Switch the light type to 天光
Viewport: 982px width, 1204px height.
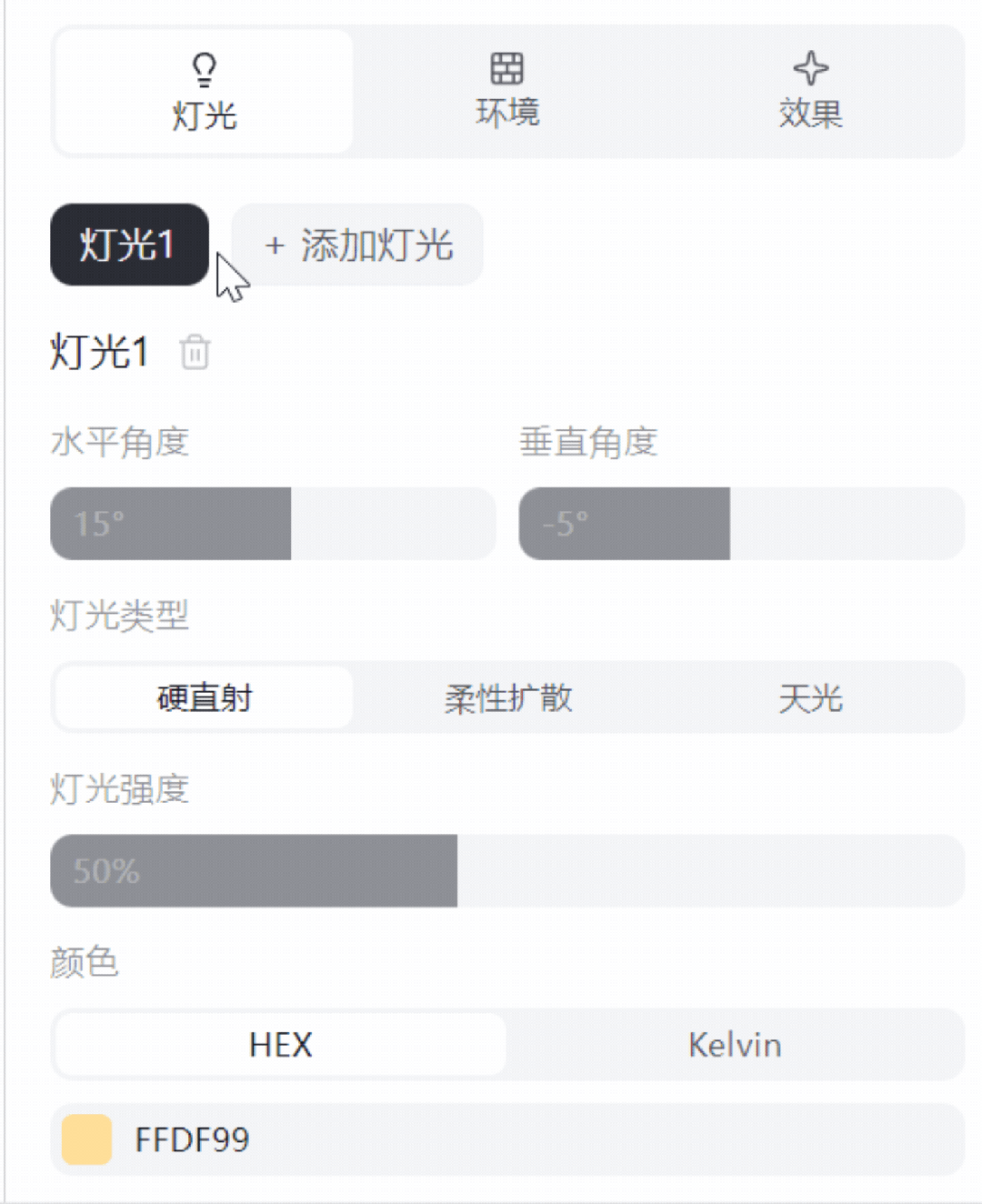tap(810, 698)
